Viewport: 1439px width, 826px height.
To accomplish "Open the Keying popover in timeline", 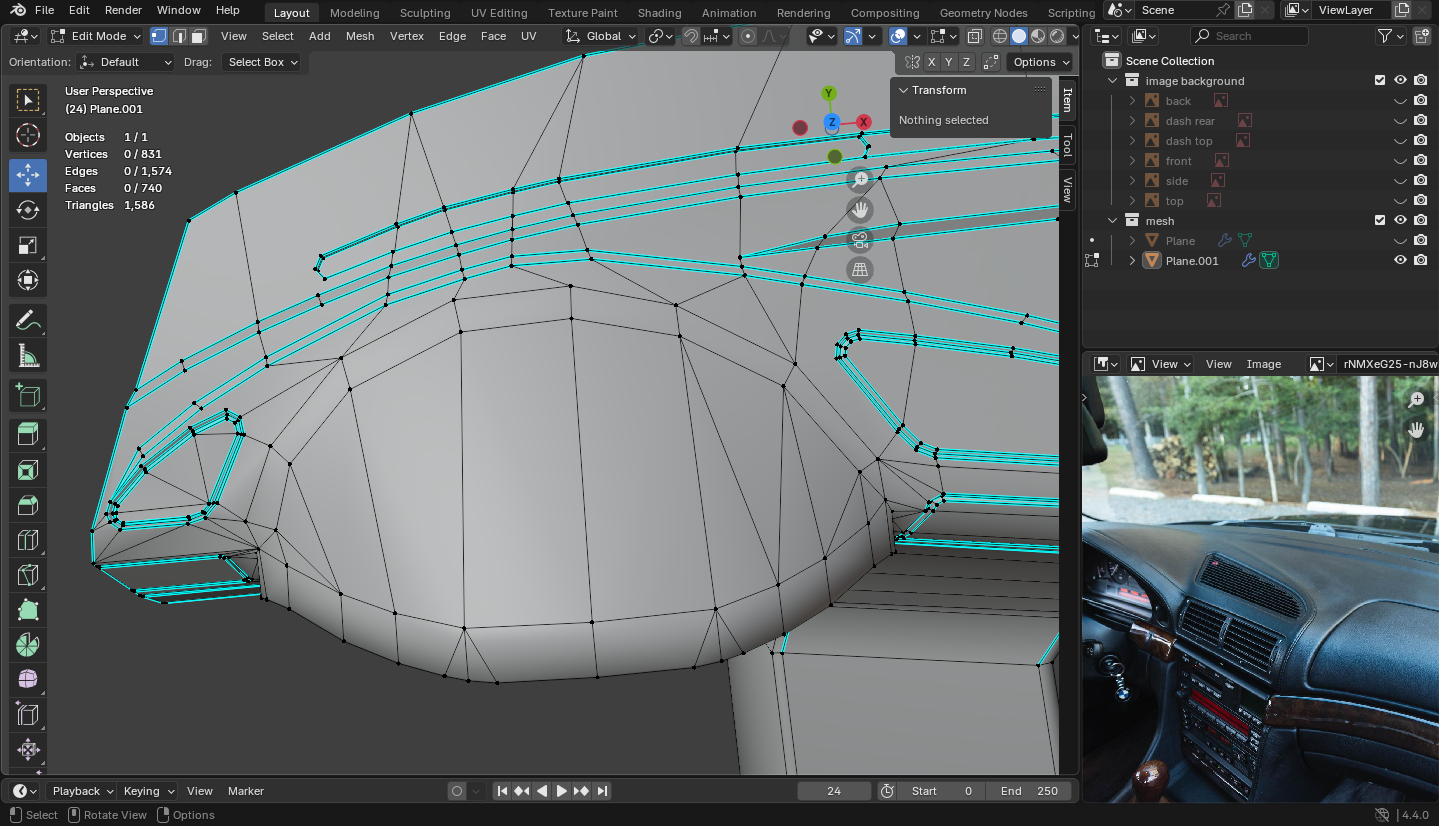I will [148, 791].
